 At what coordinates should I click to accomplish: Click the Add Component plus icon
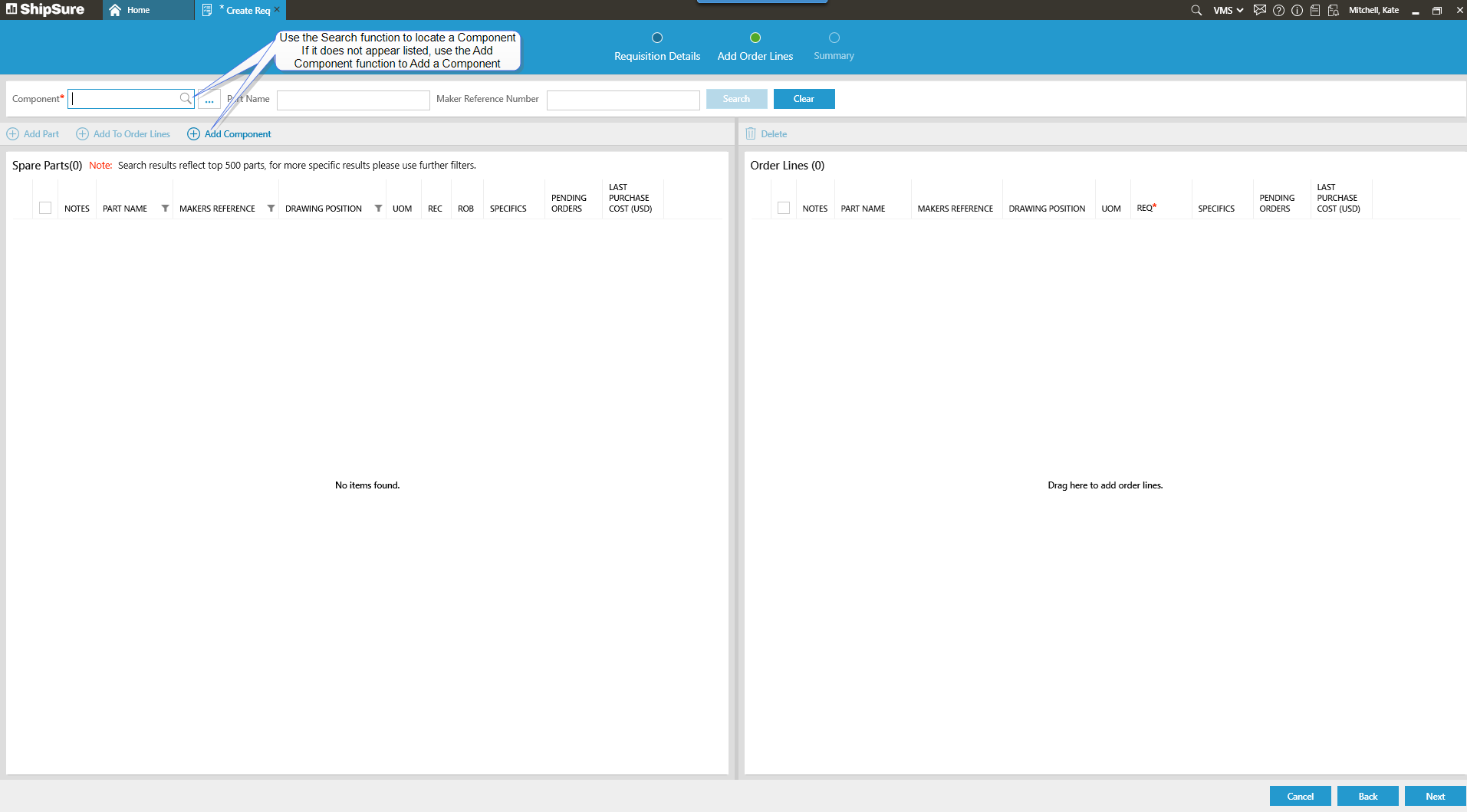pyautogui.click(x=194, y=134)
